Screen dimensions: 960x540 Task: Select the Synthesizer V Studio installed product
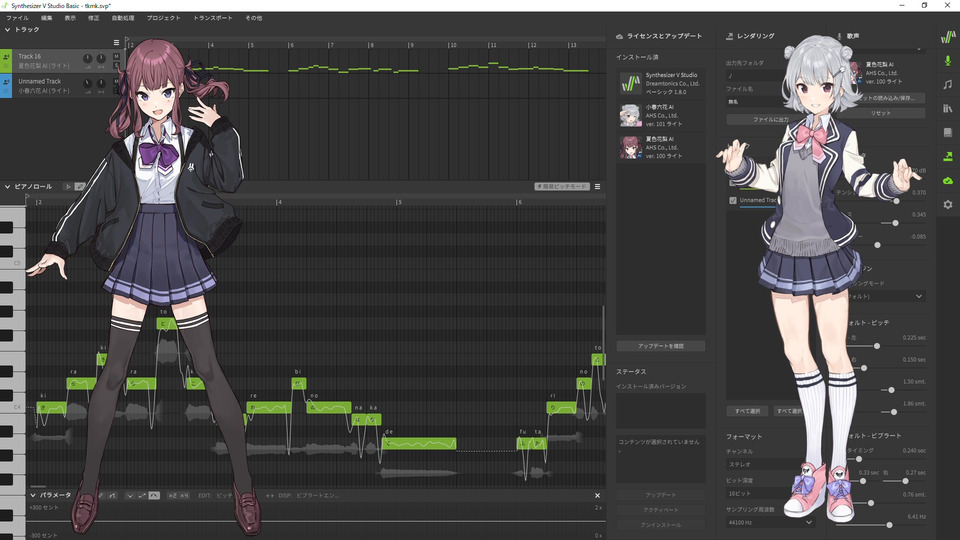coord(661,83)
